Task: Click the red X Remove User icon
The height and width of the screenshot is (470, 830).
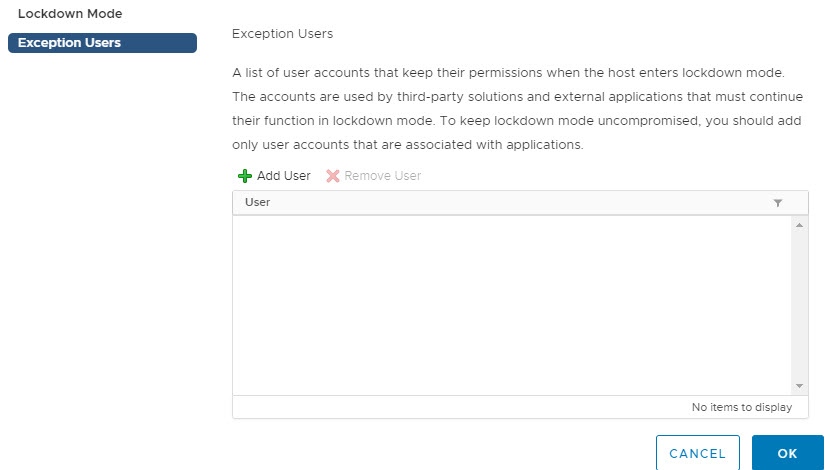Action: (x=333, y=176)
